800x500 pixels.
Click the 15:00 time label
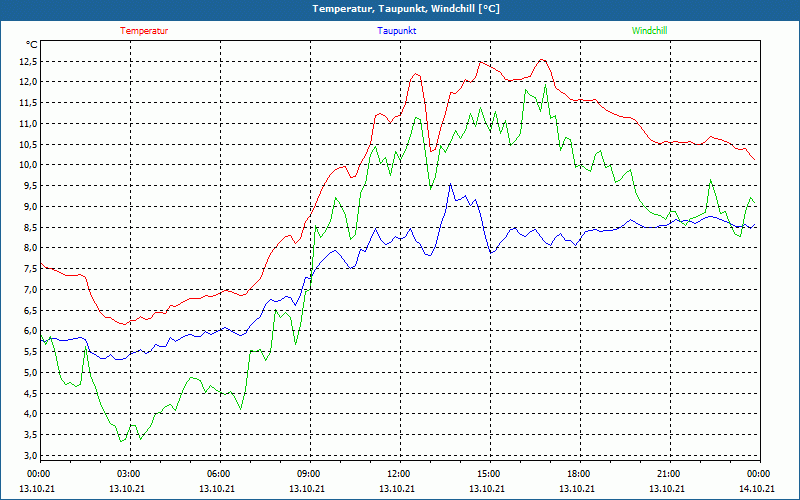(x=488, y=473)
